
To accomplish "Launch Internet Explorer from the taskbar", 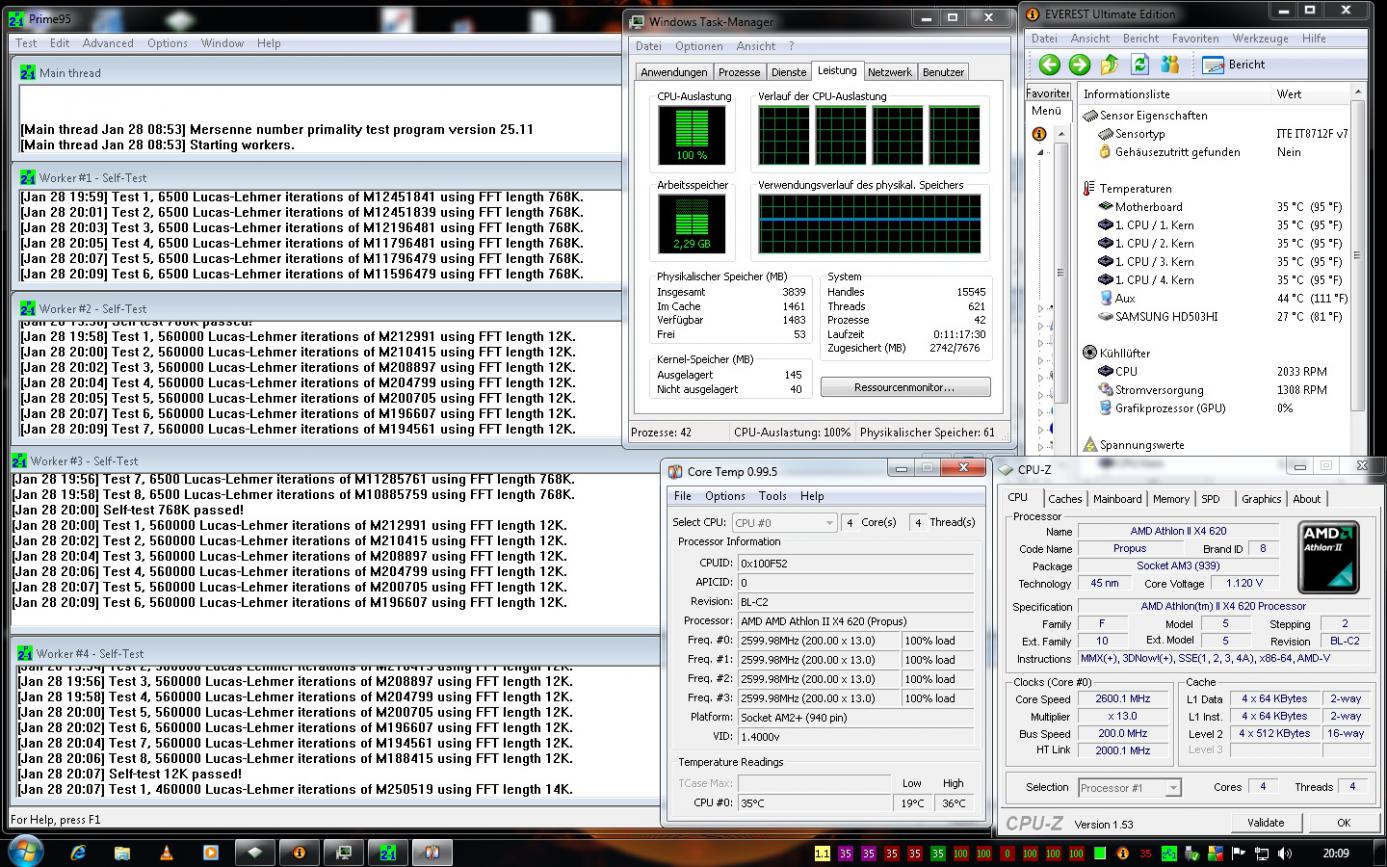I will pyautogui.click(x=78, y=853).
